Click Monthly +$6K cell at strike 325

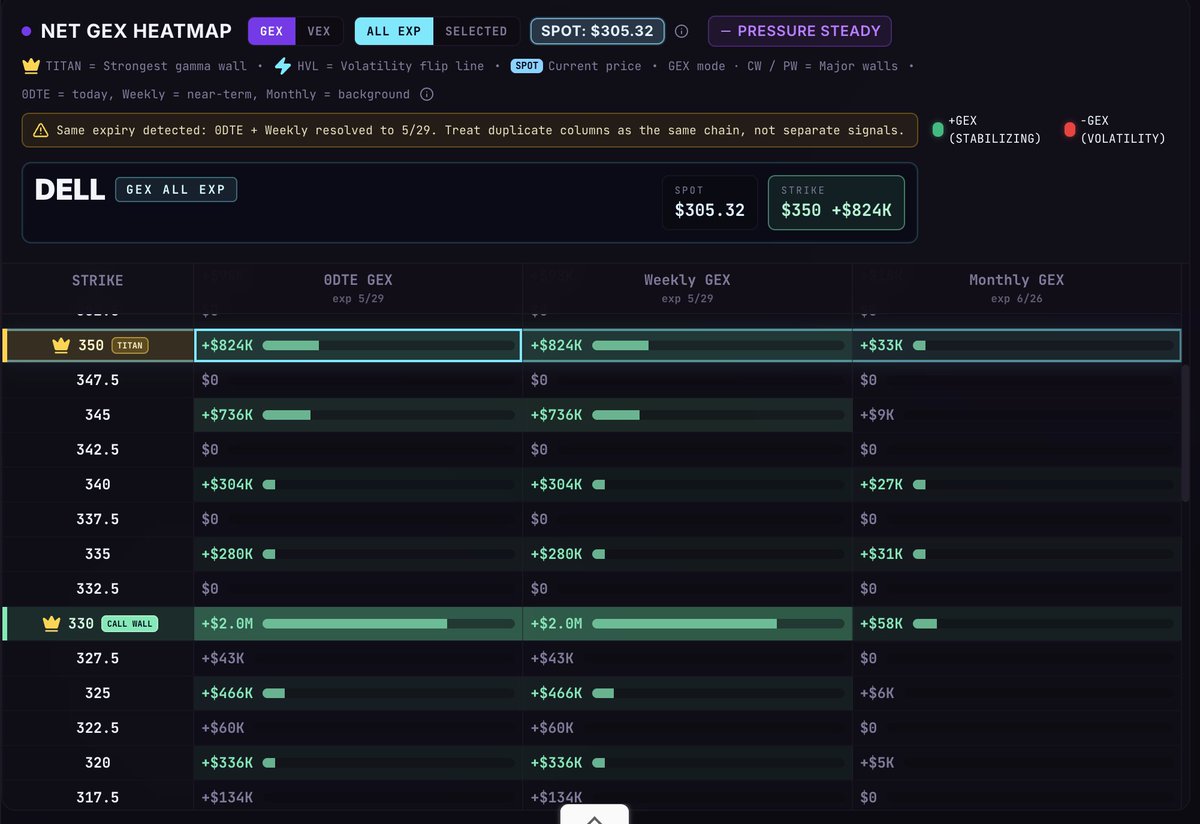click(x=1017, y=693)
